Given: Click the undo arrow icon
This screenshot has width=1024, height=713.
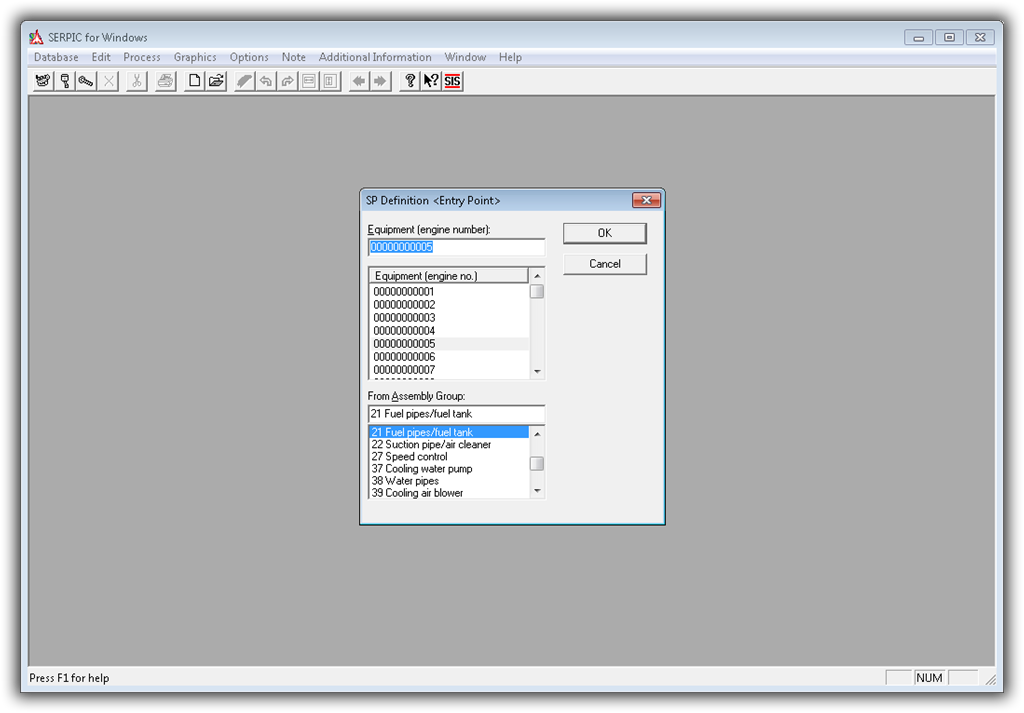Looking at the screenshot, I should coord(266,82).
